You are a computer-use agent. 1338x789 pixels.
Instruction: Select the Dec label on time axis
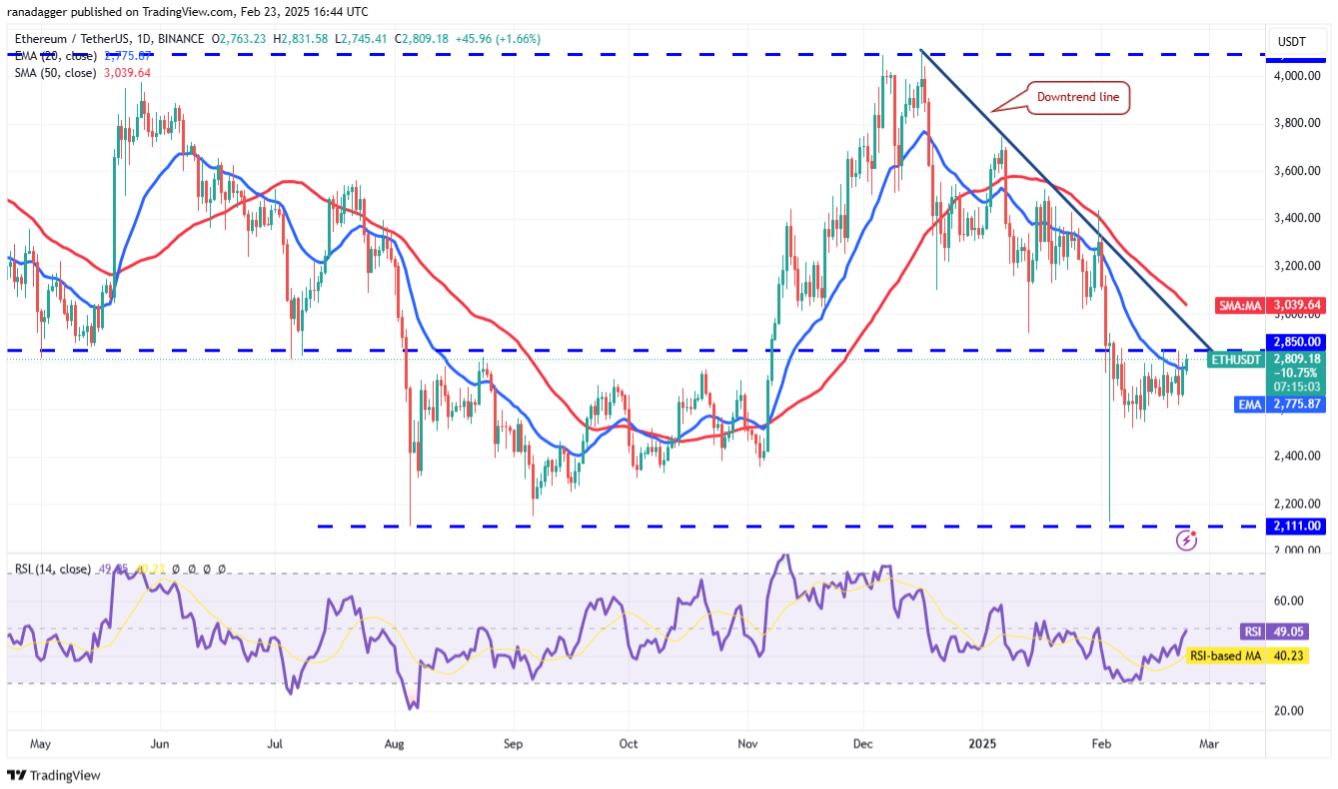click(863, 745)
